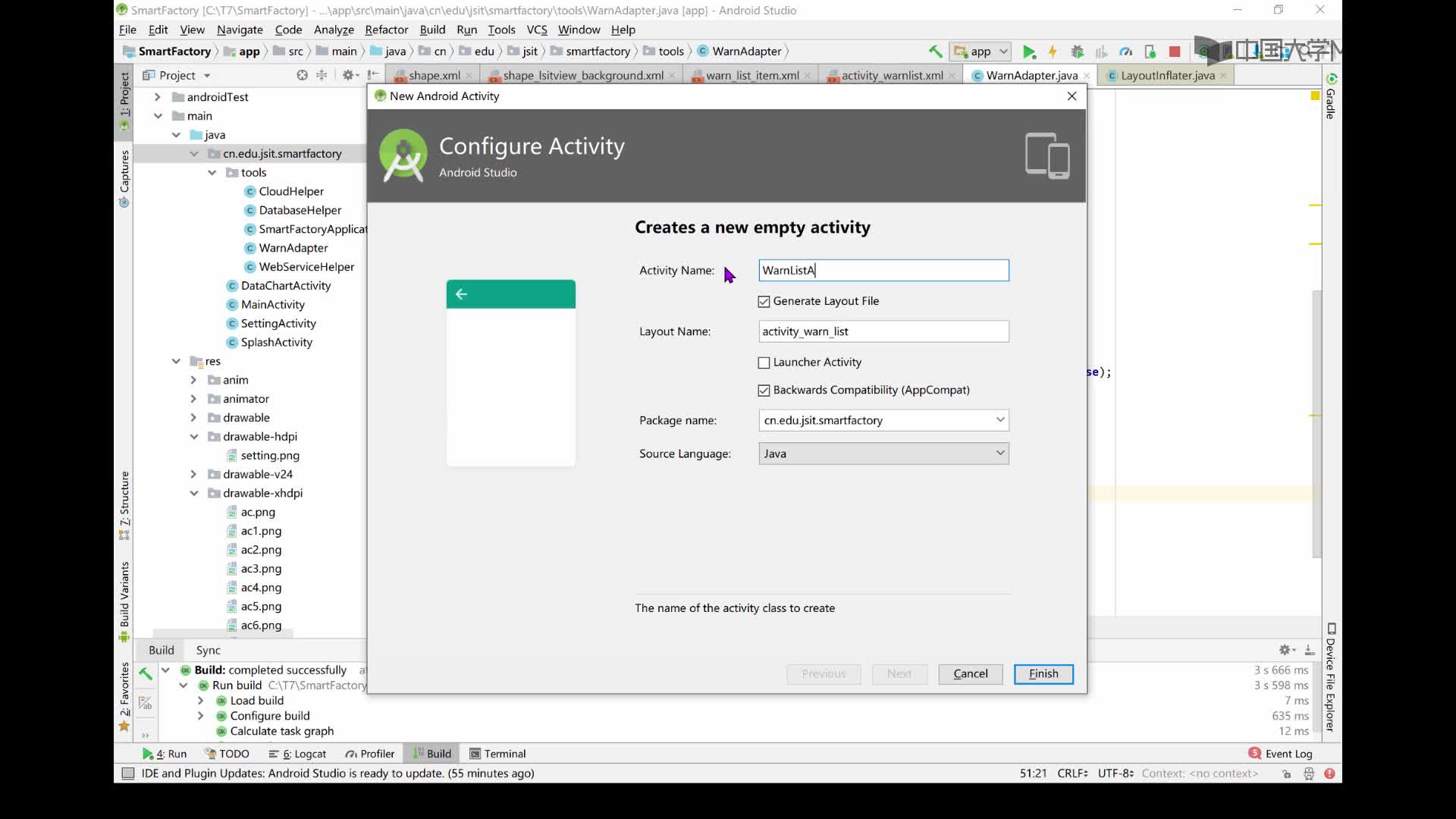Switch to warn_list_item.xml tab
The image size is (1456, 819).
click(x=752, y=75)
